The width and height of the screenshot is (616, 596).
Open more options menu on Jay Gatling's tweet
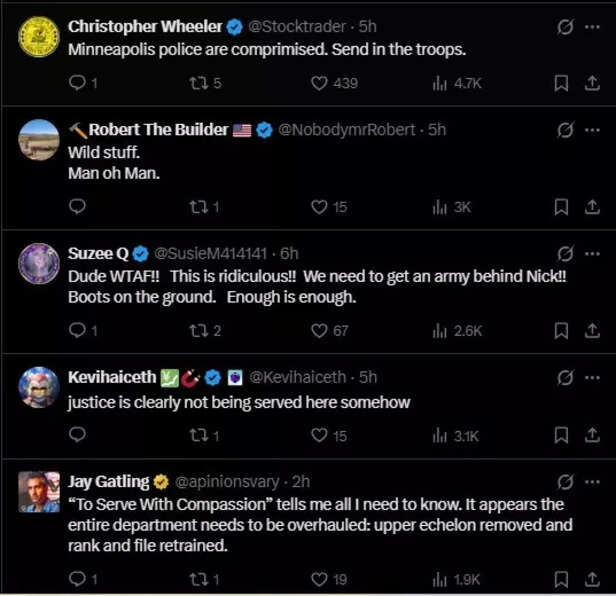592,482
